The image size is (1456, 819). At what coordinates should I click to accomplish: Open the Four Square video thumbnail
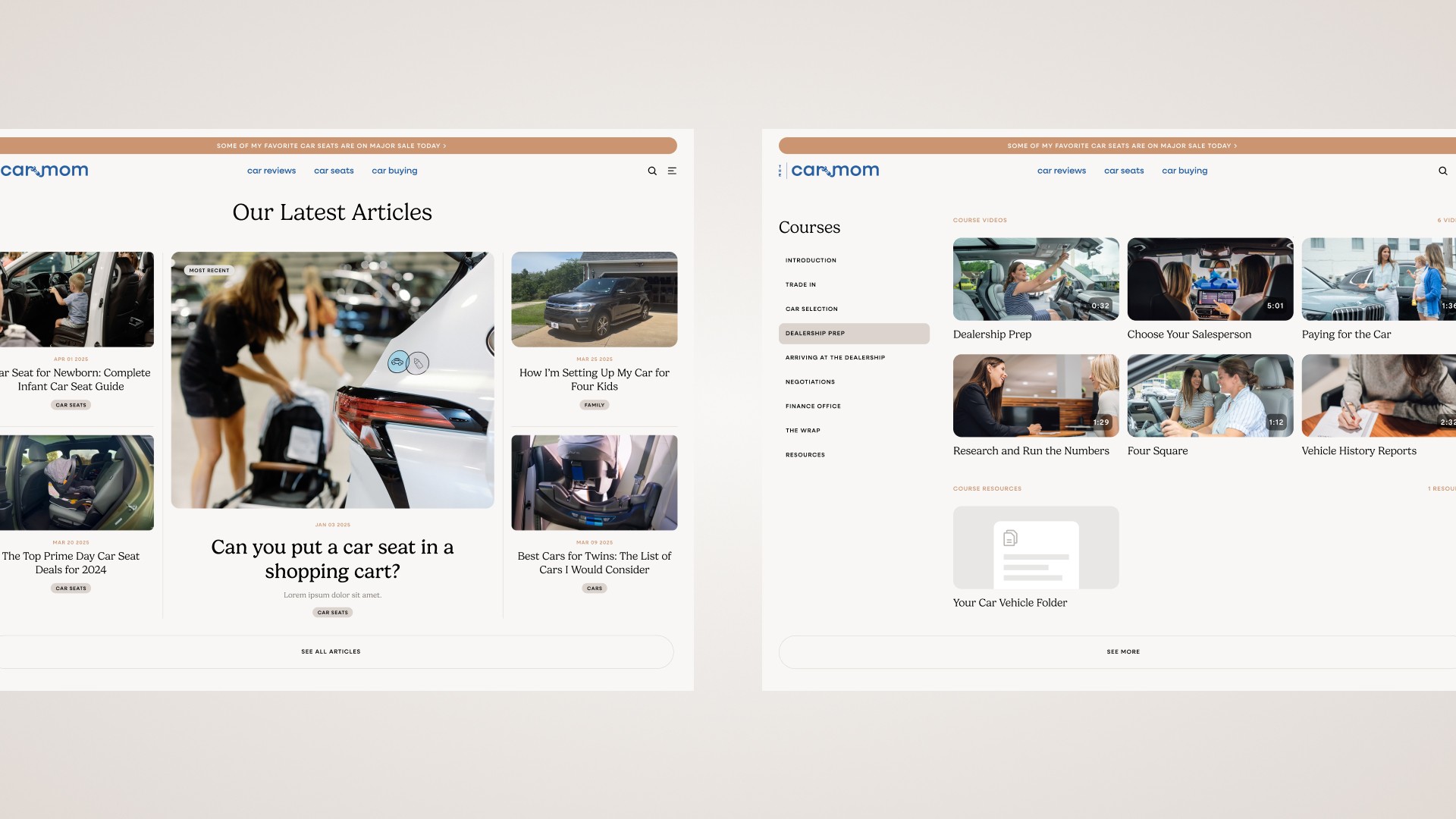[1210, 396]
